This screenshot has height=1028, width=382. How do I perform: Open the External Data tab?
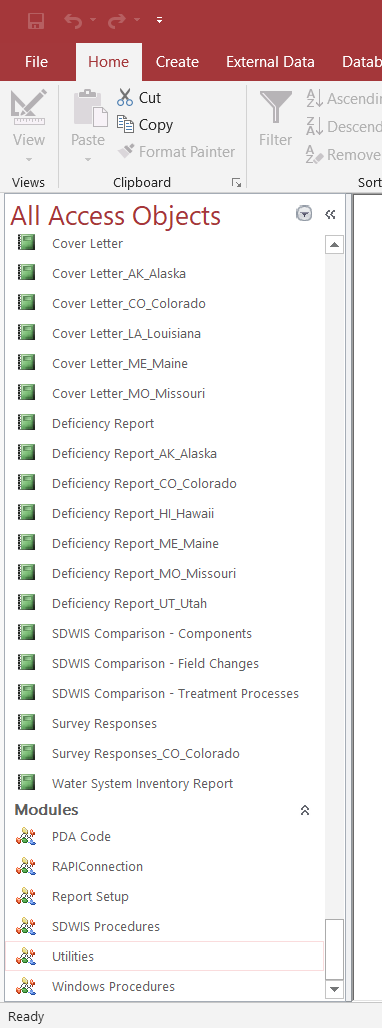click(x=270, y=62)
